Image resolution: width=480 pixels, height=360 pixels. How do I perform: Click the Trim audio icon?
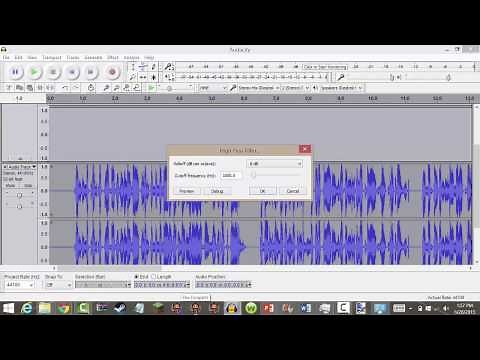pyautogui.click(x=40, y=88)
